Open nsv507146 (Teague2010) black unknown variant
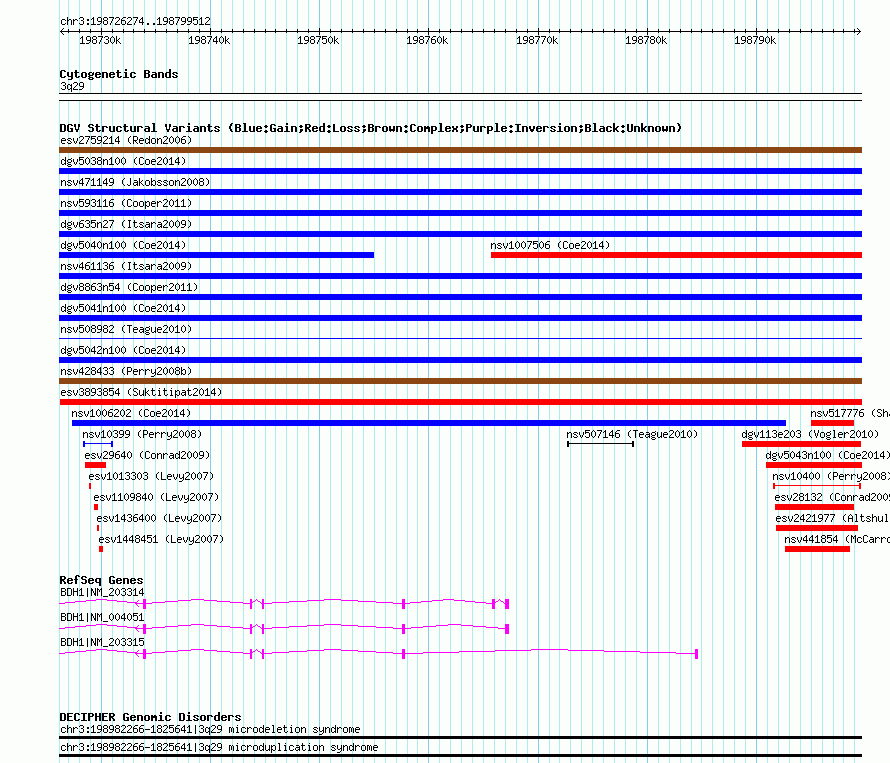Viewport: 890px width, 763px height. pos(601,444)
